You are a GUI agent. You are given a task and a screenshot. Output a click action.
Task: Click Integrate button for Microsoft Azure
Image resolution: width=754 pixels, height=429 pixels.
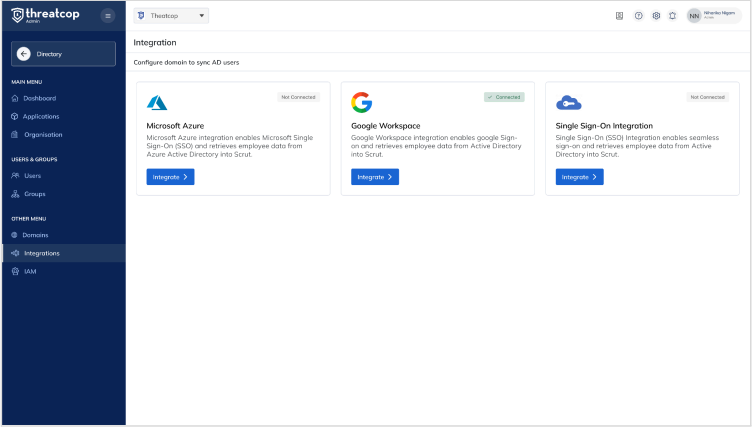click(170, 177)
